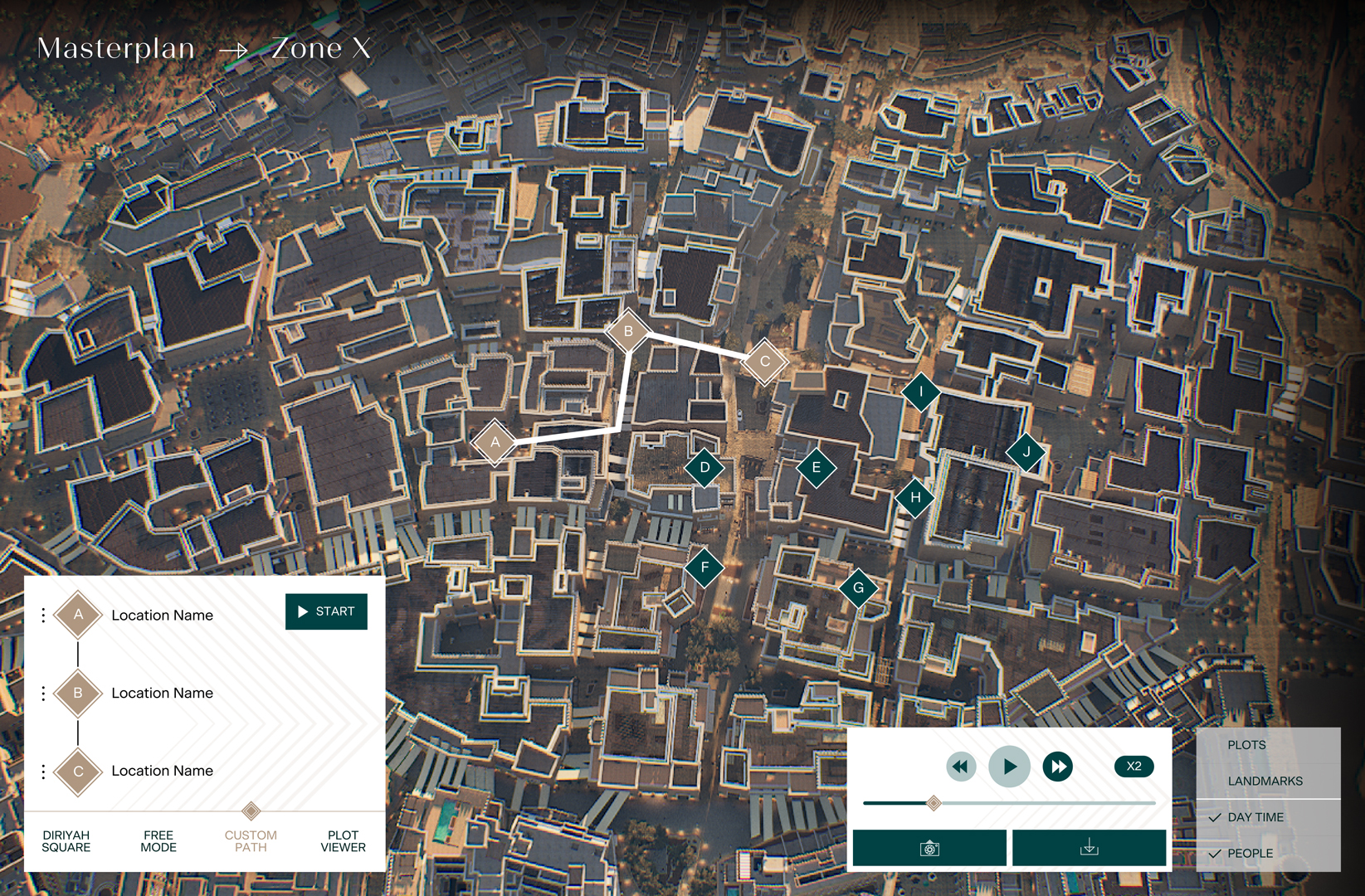Click diamond A in the location list
Image resolution: width=1365 pixels, height=896 pixels.
pyautogui.click(x=78, y=615)
